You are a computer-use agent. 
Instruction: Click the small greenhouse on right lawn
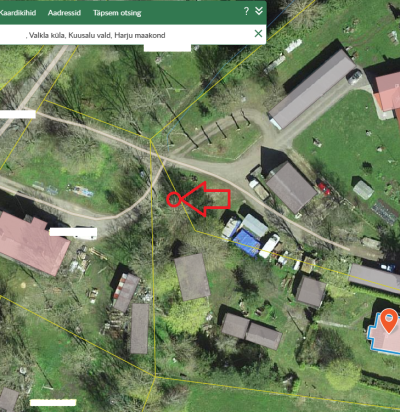point(363,190)
